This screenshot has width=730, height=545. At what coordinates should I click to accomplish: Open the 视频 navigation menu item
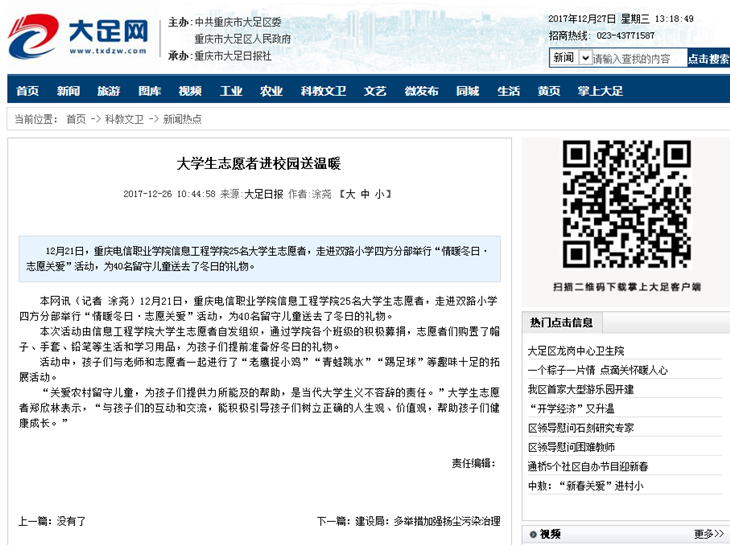point(190,91)
